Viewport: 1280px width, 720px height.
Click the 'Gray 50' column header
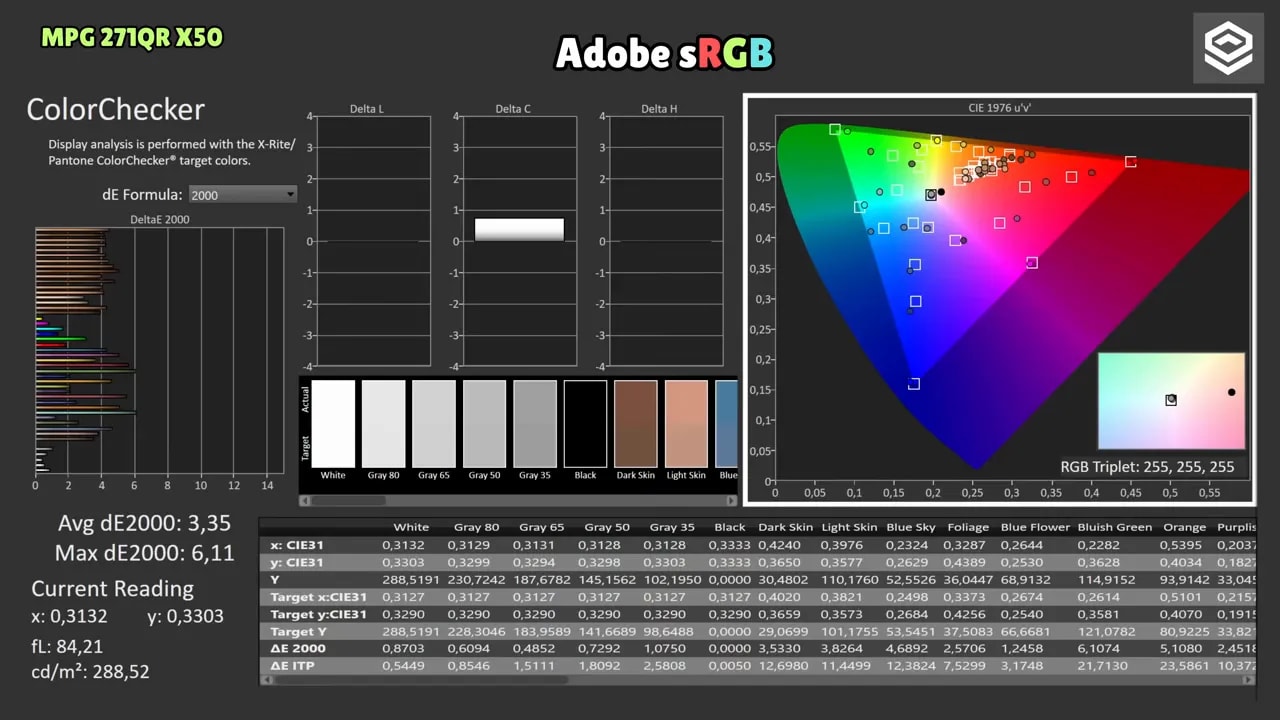(607, 527)
